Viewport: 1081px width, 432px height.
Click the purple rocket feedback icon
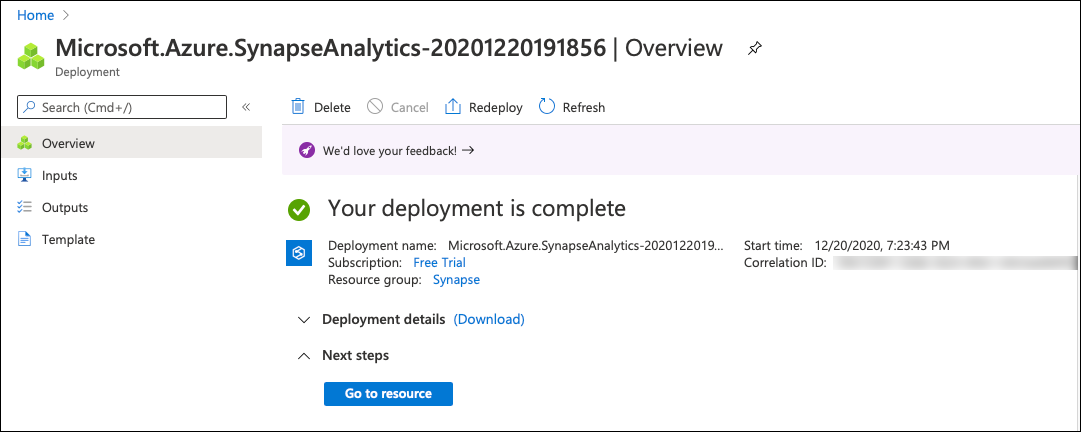[307, 150]
